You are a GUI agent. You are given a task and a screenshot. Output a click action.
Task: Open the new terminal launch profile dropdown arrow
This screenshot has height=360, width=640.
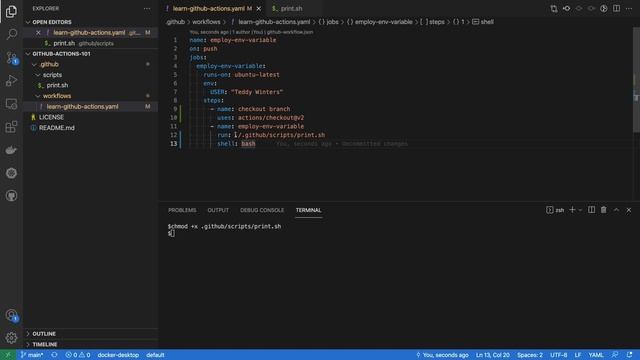click(x=580, y=210)
